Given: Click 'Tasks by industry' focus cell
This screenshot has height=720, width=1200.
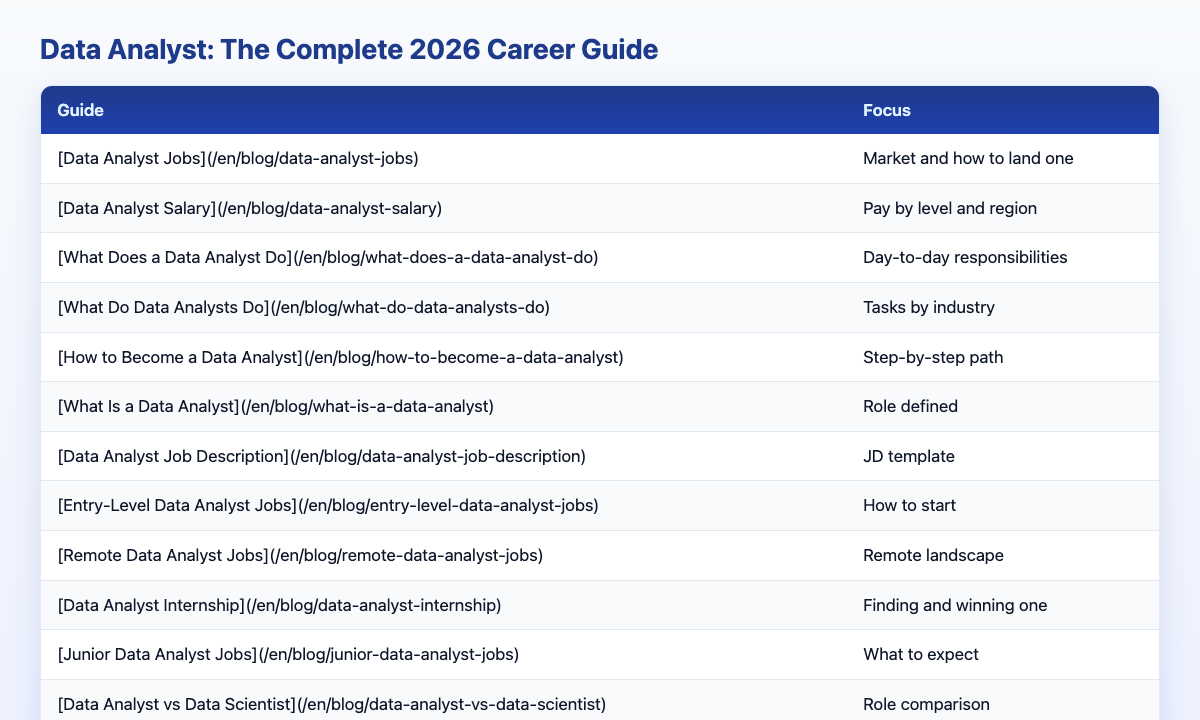Looking at the screenshot, I should pyautogui.click(x=1002, y=307).
